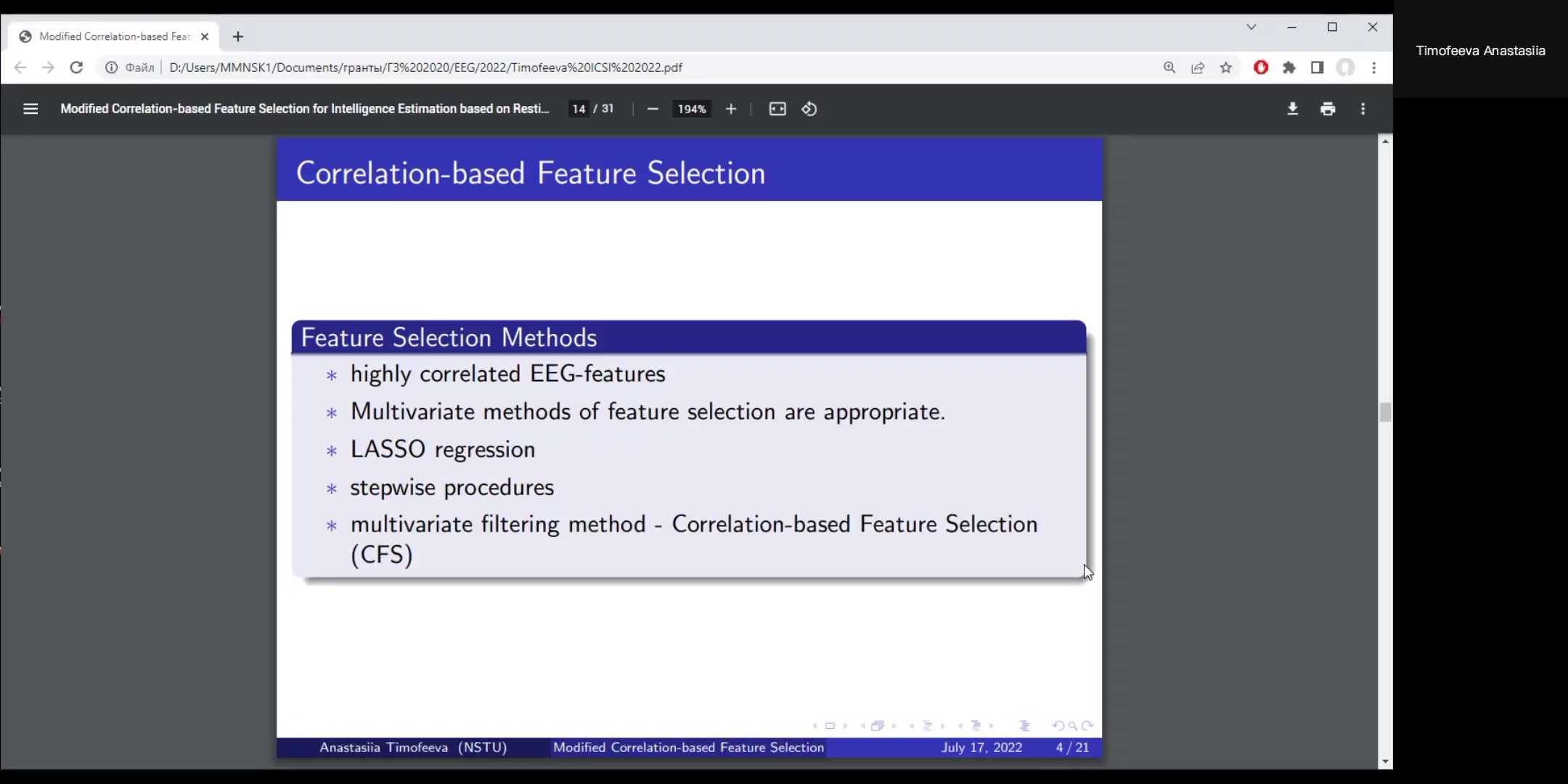Close the Modified Correlation-based tab
This screenshot has height=784, width=1568.
(x=205, y=36)
